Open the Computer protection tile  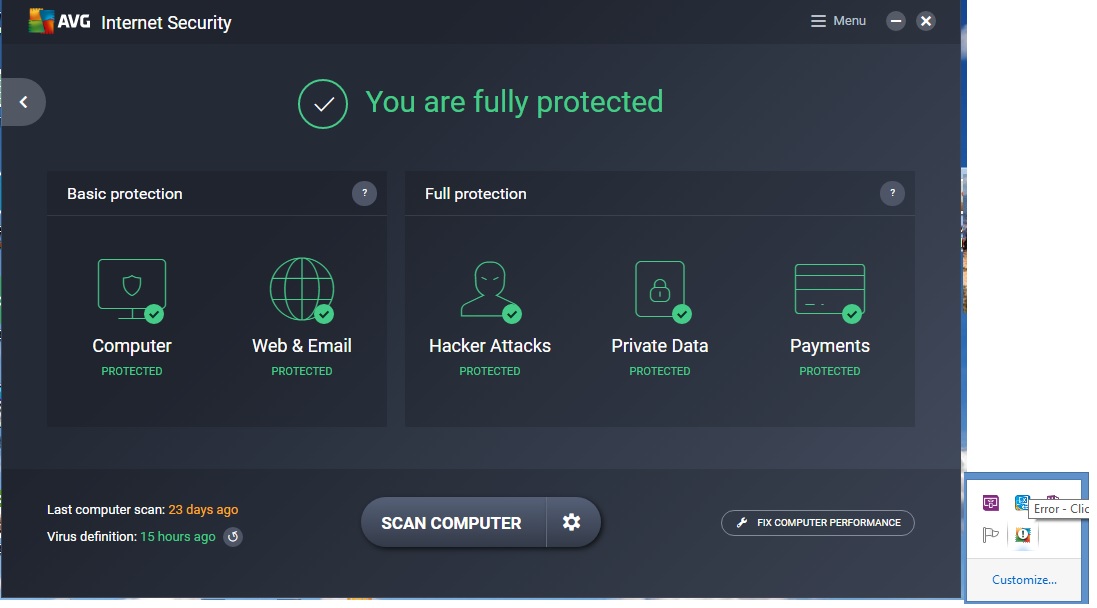[132, 318]
